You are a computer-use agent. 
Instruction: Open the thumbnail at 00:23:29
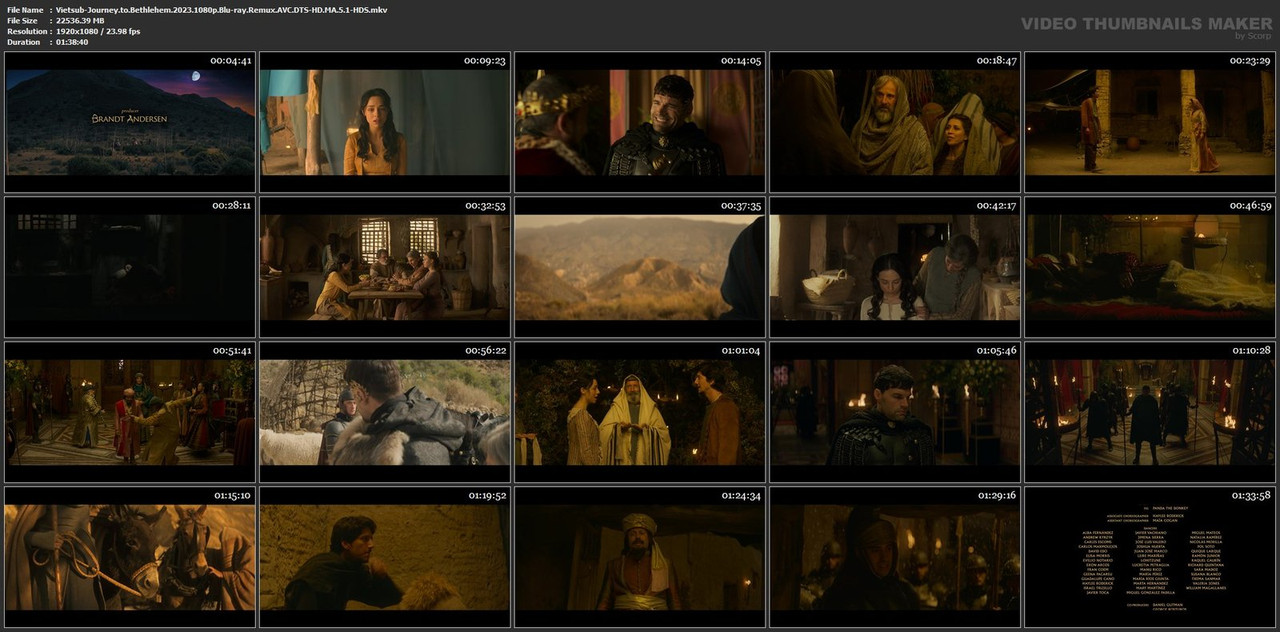click(1150, 122)
